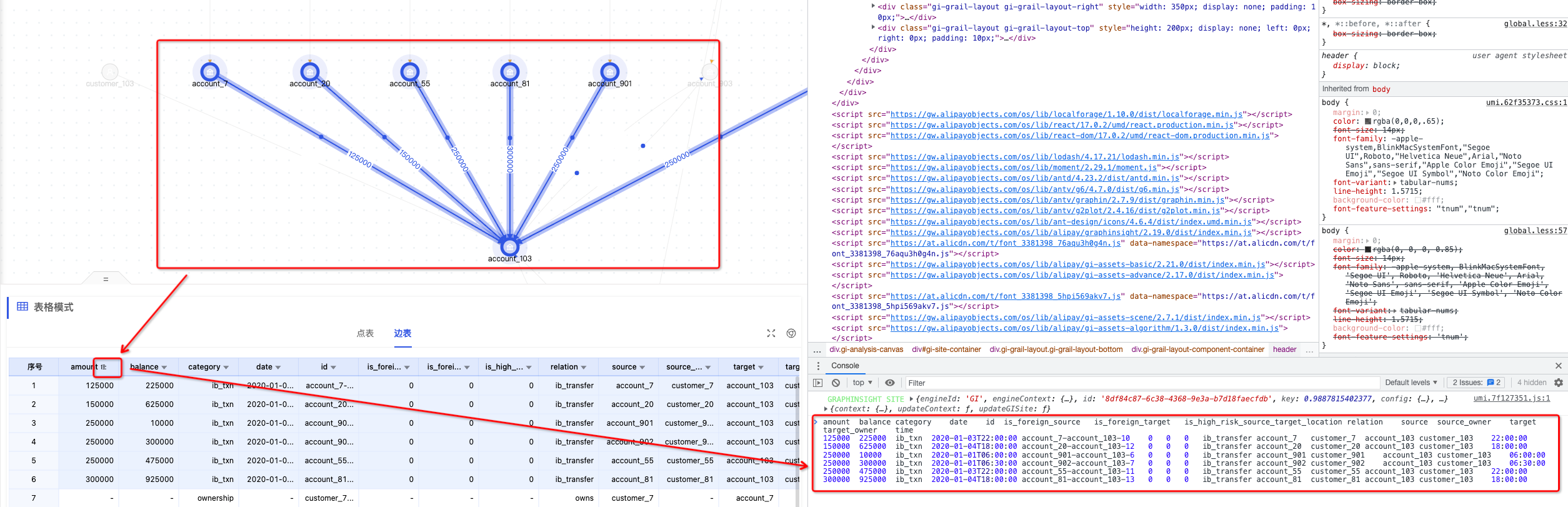Click customer_20 cell in row 2
Viewport: 1568px width, 507px height.
coord(689,404)
